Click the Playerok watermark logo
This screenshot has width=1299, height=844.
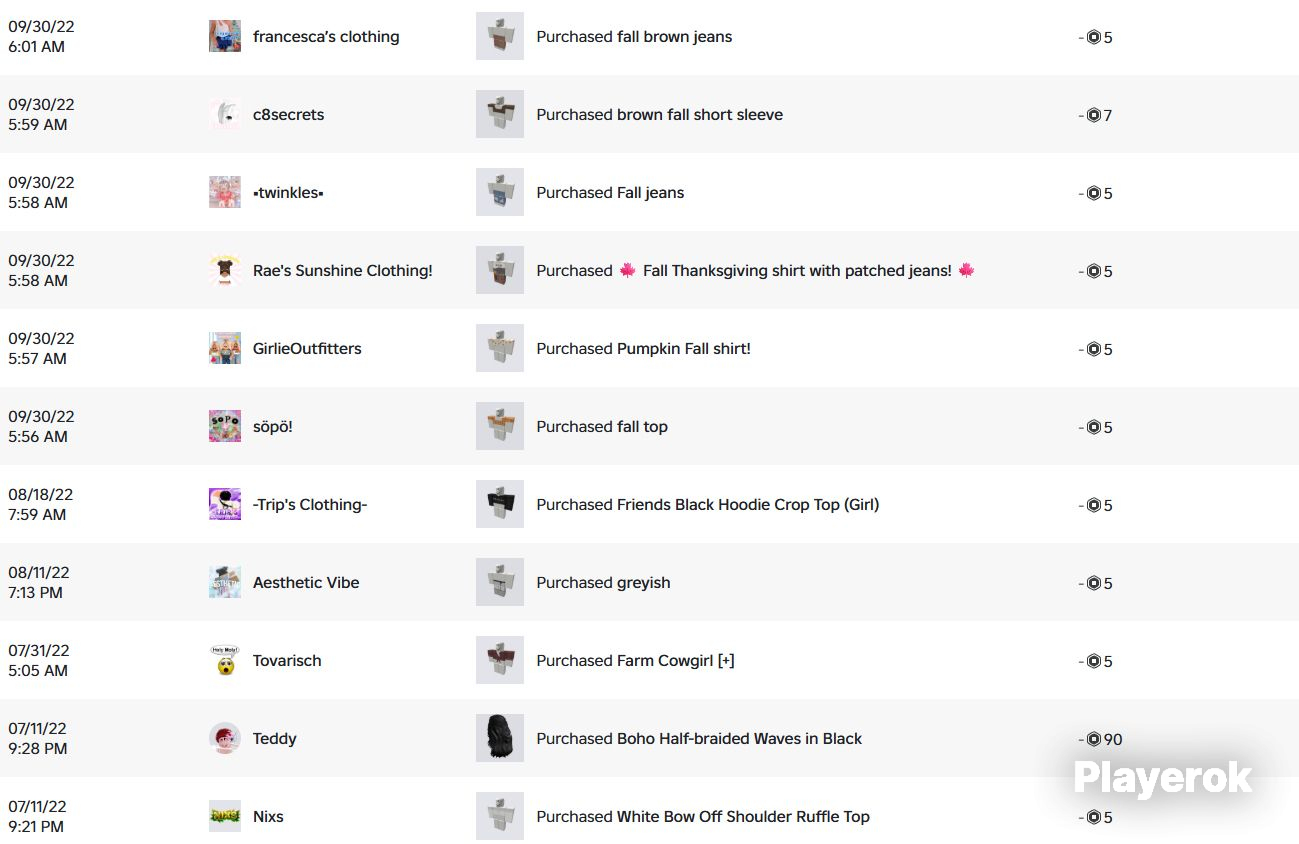[x=1162, y=777]
